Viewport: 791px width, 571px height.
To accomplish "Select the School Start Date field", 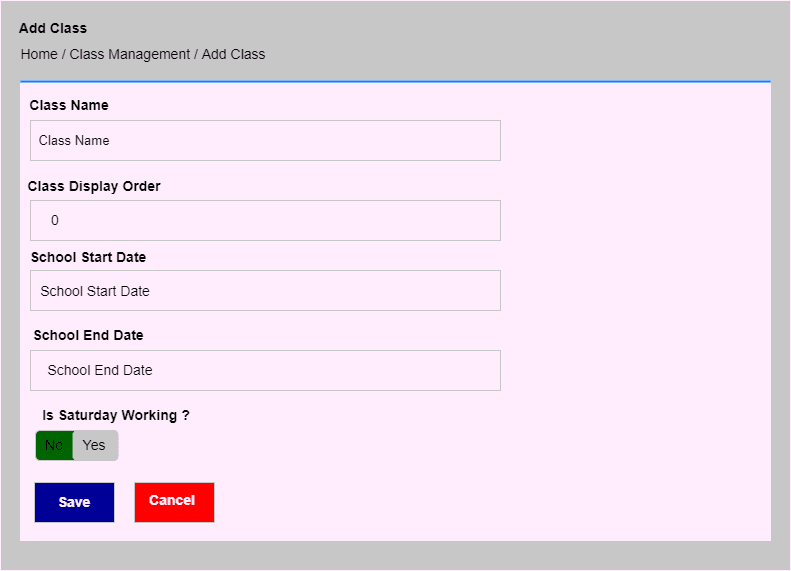I will pyautogui.click(x=265, y=291).
